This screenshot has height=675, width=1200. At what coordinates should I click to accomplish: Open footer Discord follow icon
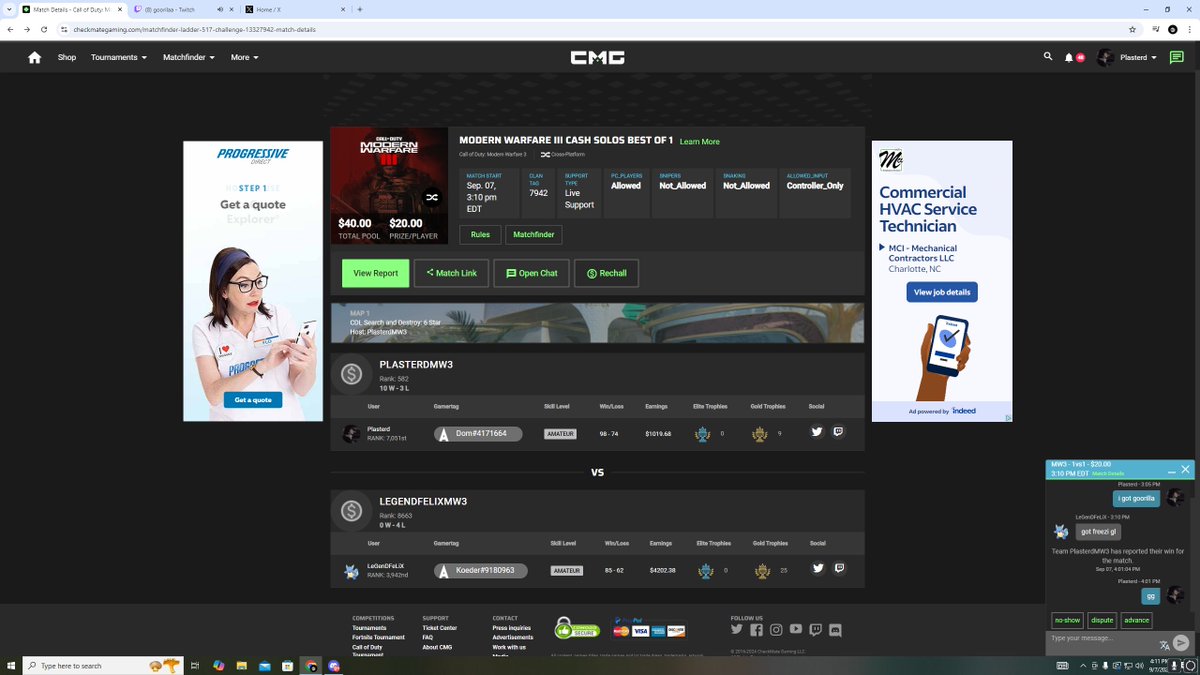(x=836, y=630)
